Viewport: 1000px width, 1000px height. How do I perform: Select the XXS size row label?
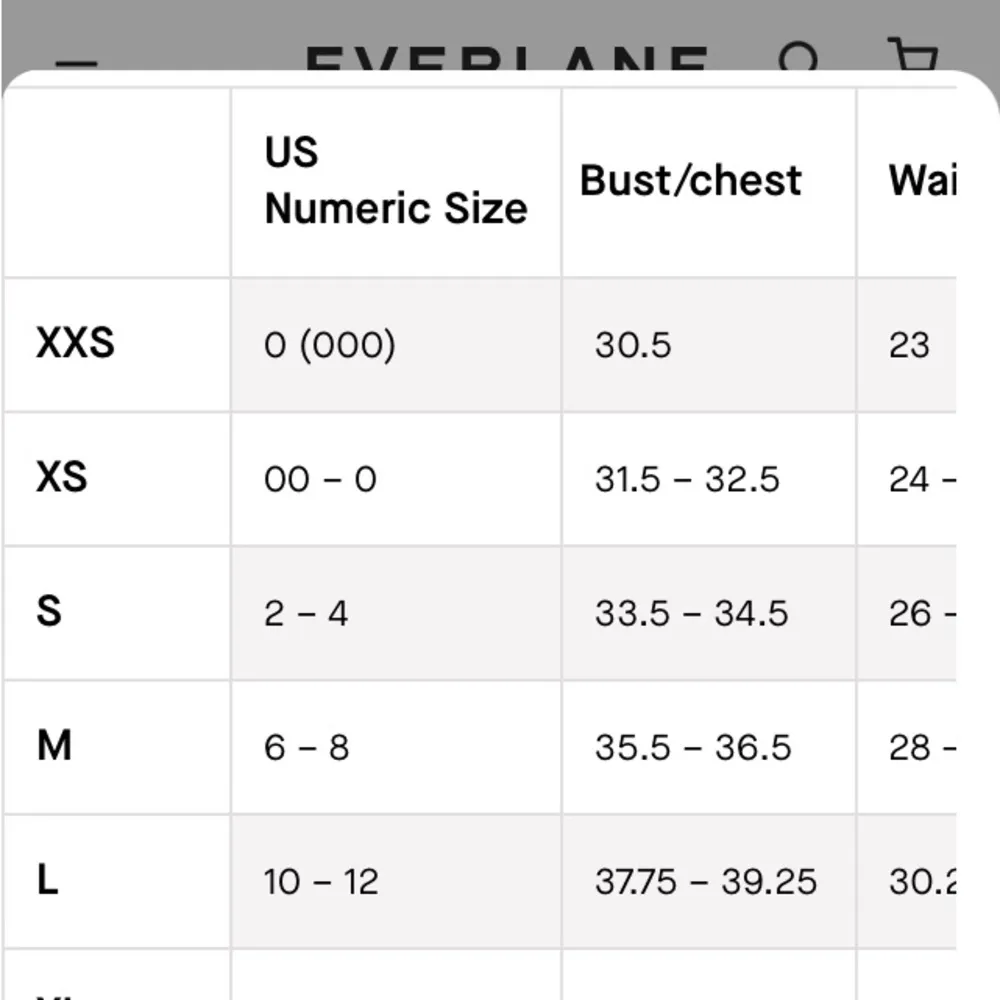click(75, 344)
